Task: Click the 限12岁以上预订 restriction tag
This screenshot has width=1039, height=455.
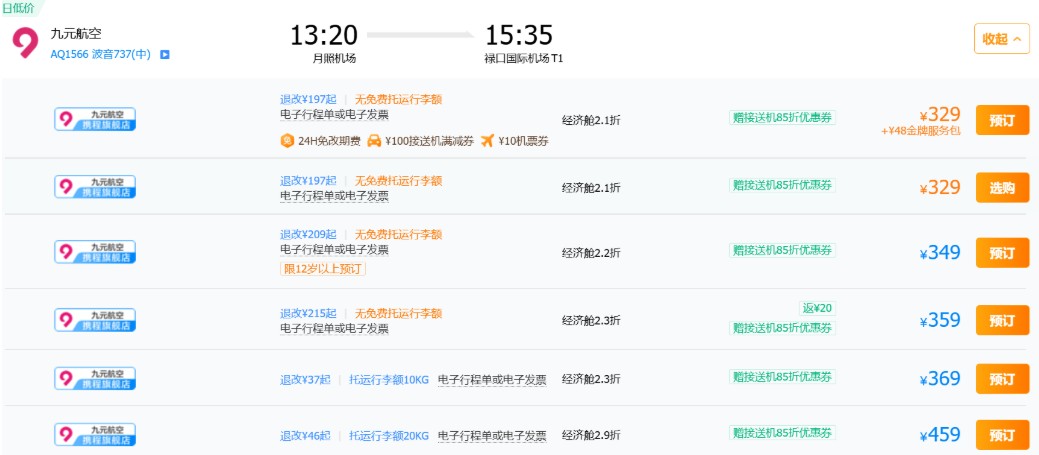Action: click(323, 269)
